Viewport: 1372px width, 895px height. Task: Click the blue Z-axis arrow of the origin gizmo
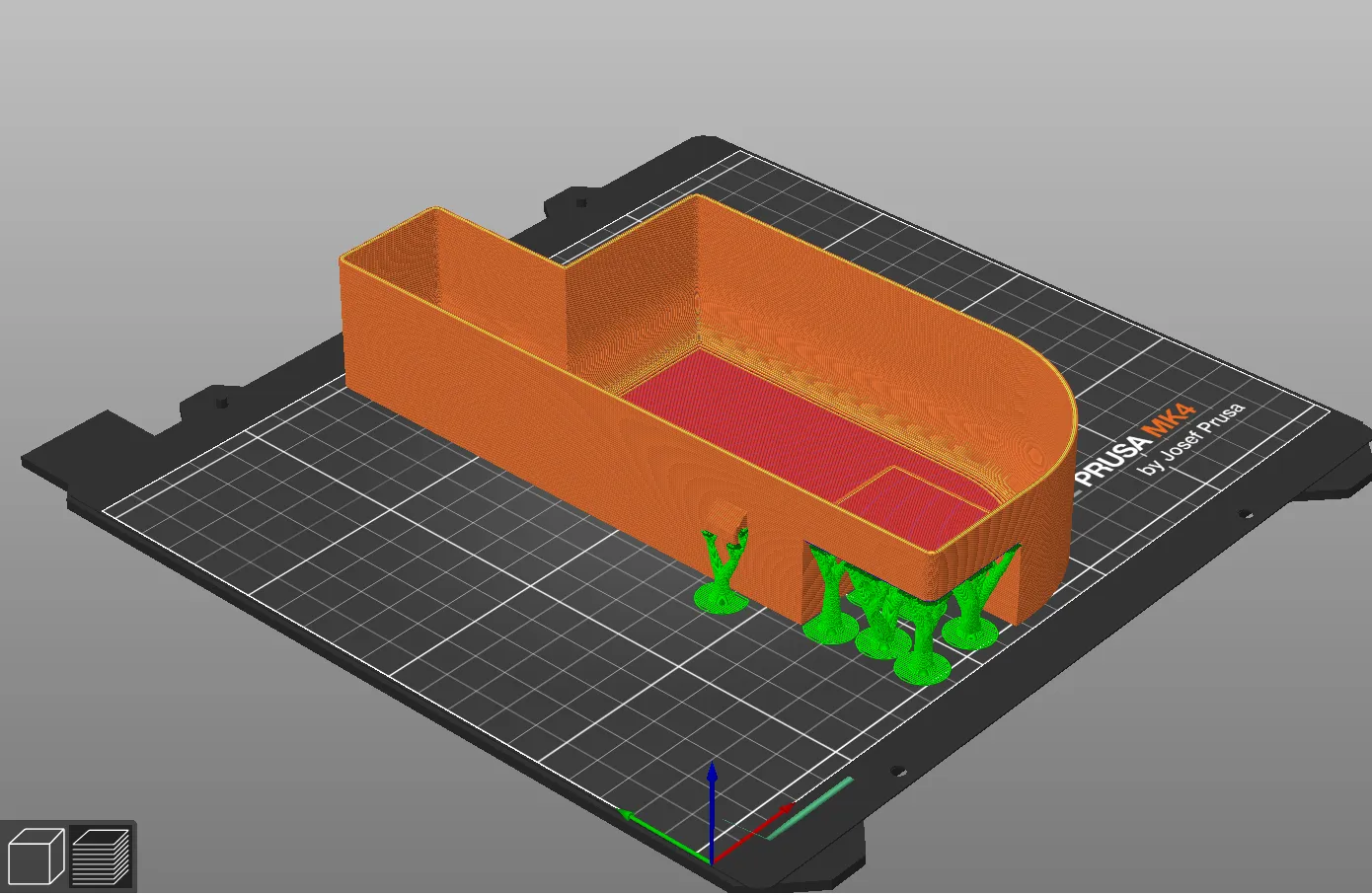pos(713,799)
